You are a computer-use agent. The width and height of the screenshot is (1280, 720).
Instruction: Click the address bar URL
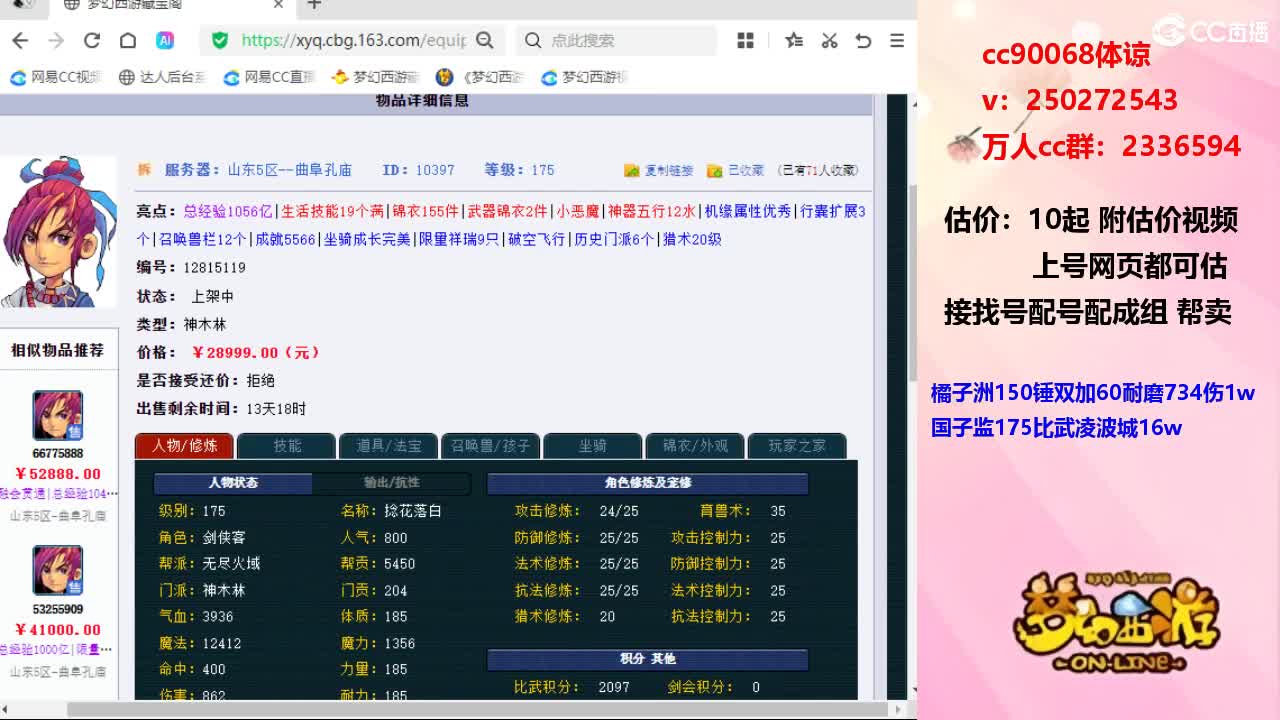[354, 40]
